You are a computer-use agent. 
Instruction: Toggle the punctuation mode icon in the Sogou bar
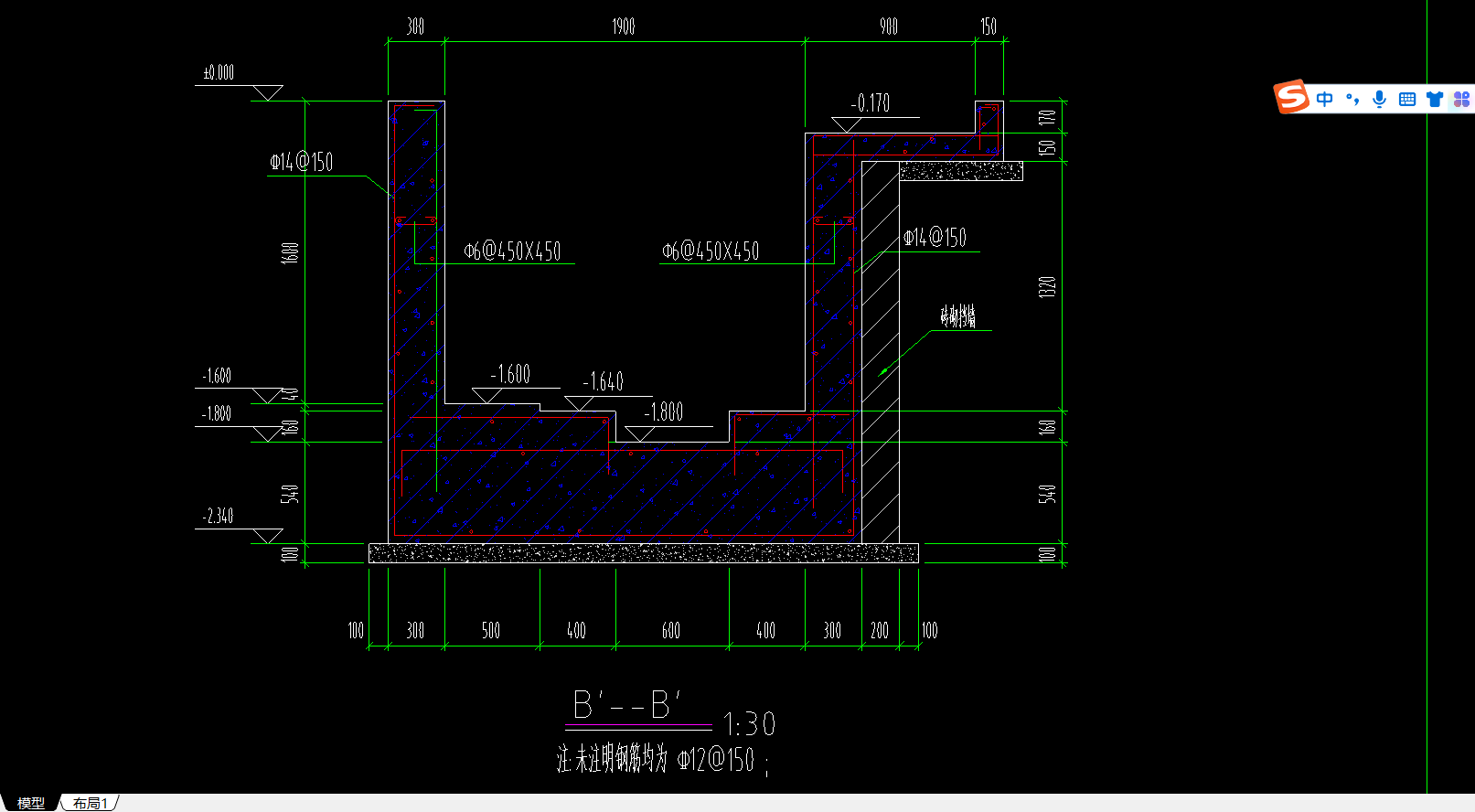[x=1352, y=99]
